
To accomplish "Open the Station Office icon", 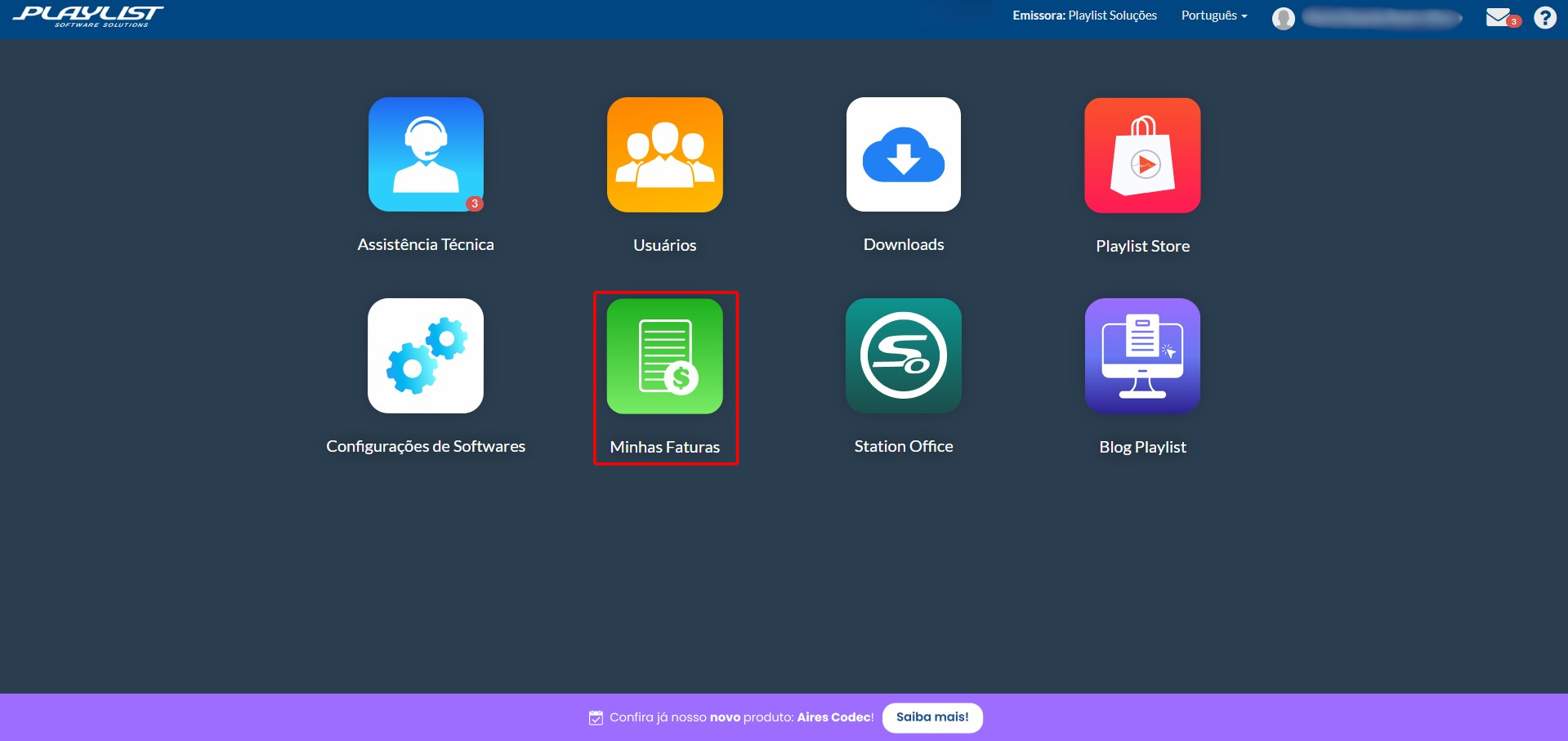I will (904, 355).
